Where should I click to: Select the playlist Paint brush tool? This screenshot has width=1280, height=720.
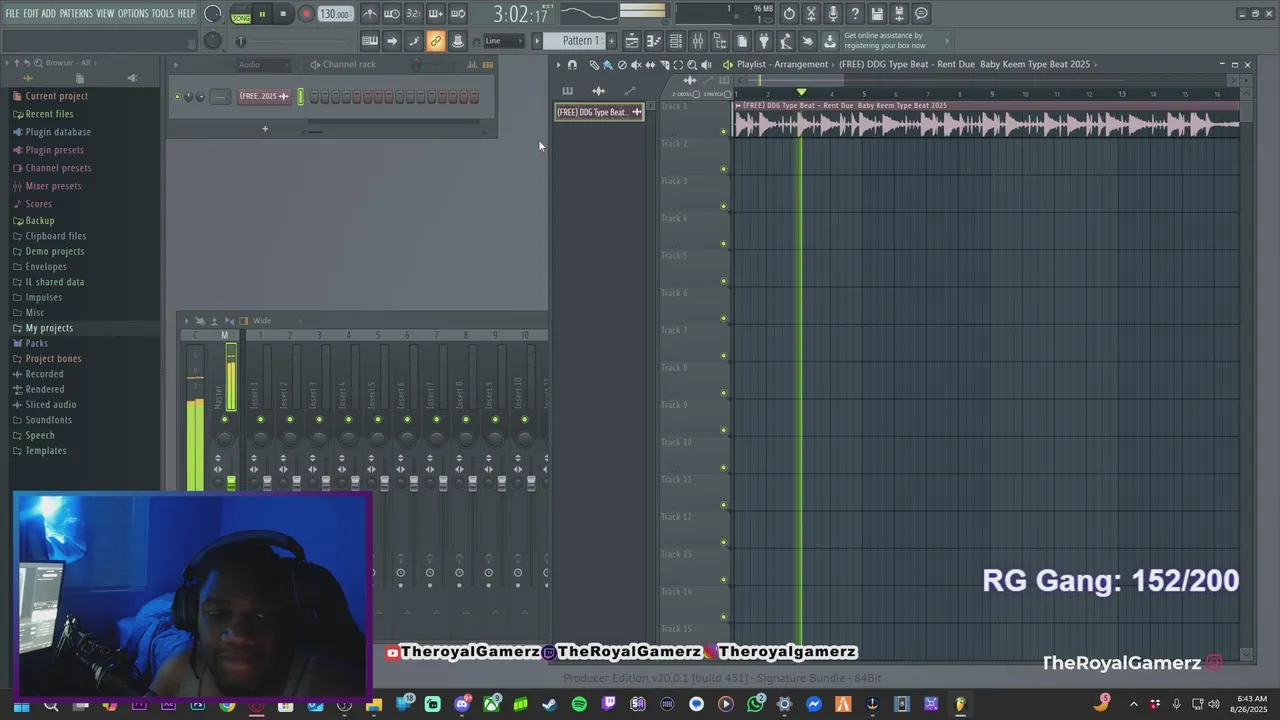pos(608,65)
